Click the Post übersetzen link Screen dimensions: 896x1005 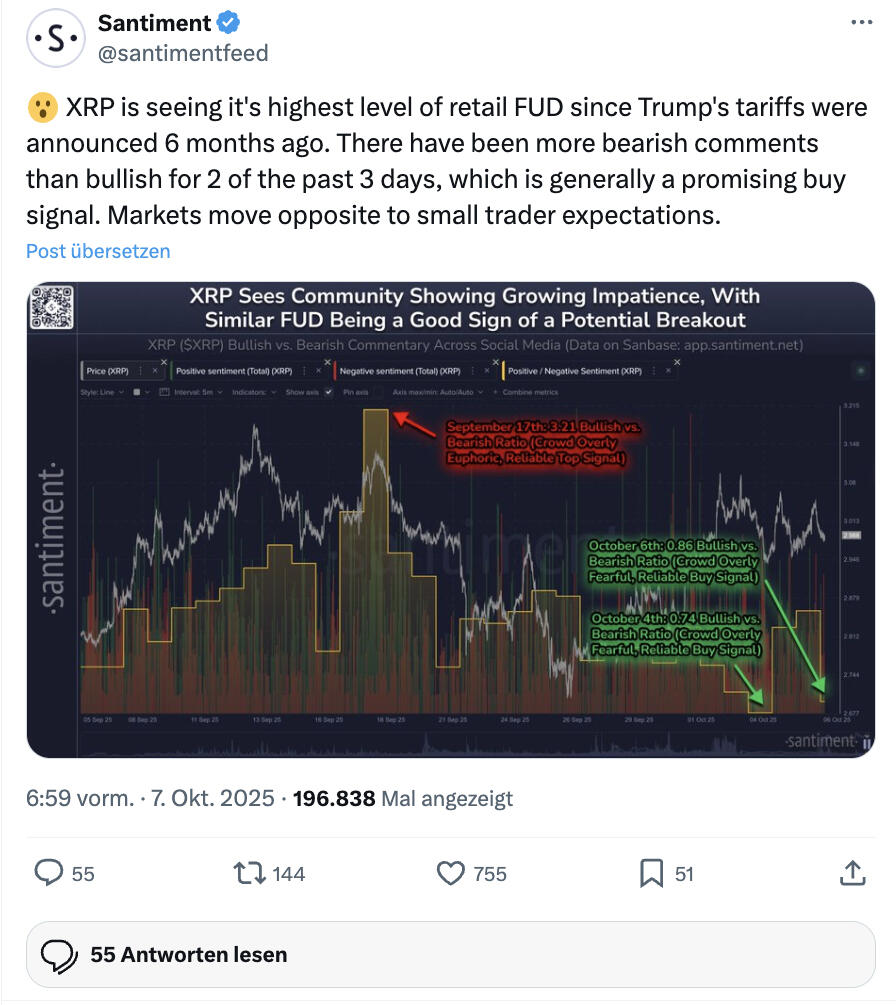[98, 251]
